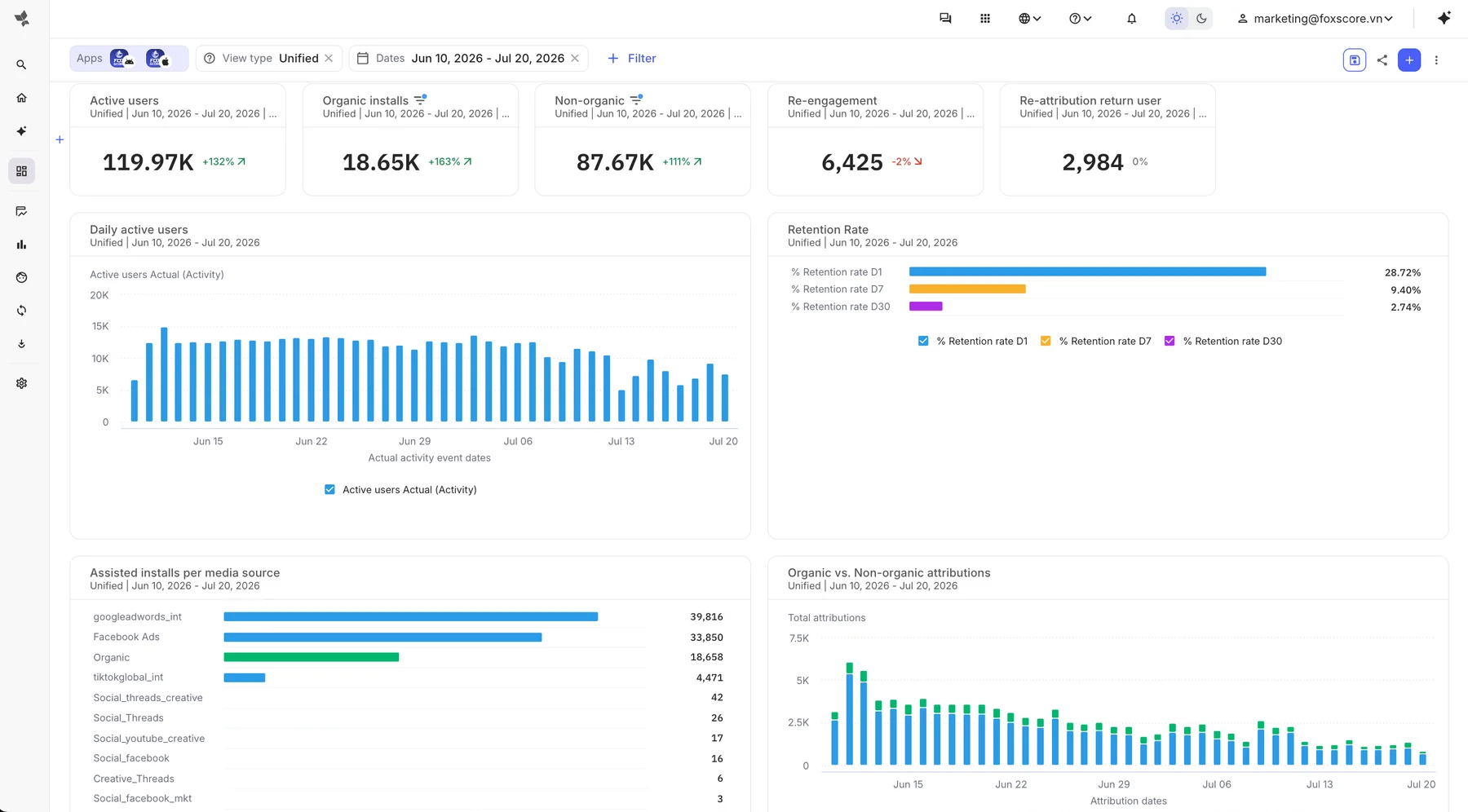Click the Facebook Ads row label

click(x=126, y=637)
